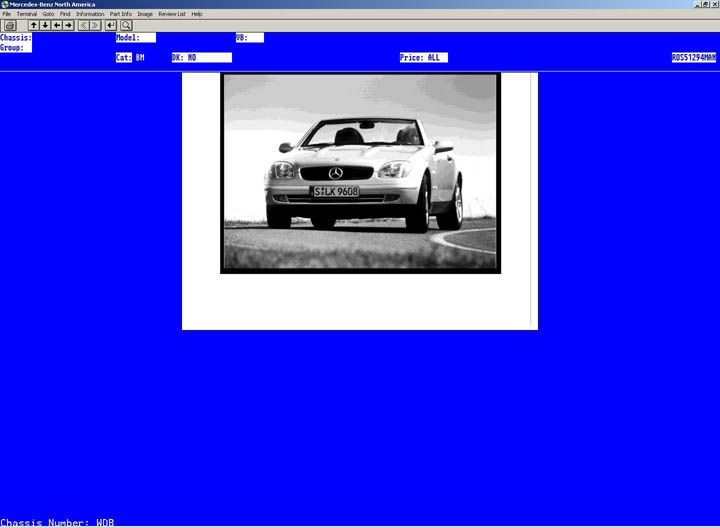Click the Mercedes SLK car image
Viewport: 720px width, 528px height.
(x=360, y=172)
